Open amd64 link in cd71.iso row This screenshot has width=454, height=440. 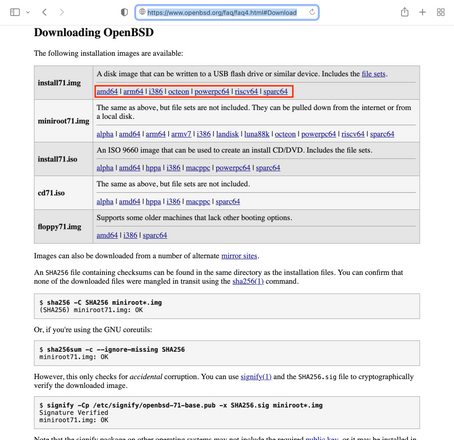[129, 201]
